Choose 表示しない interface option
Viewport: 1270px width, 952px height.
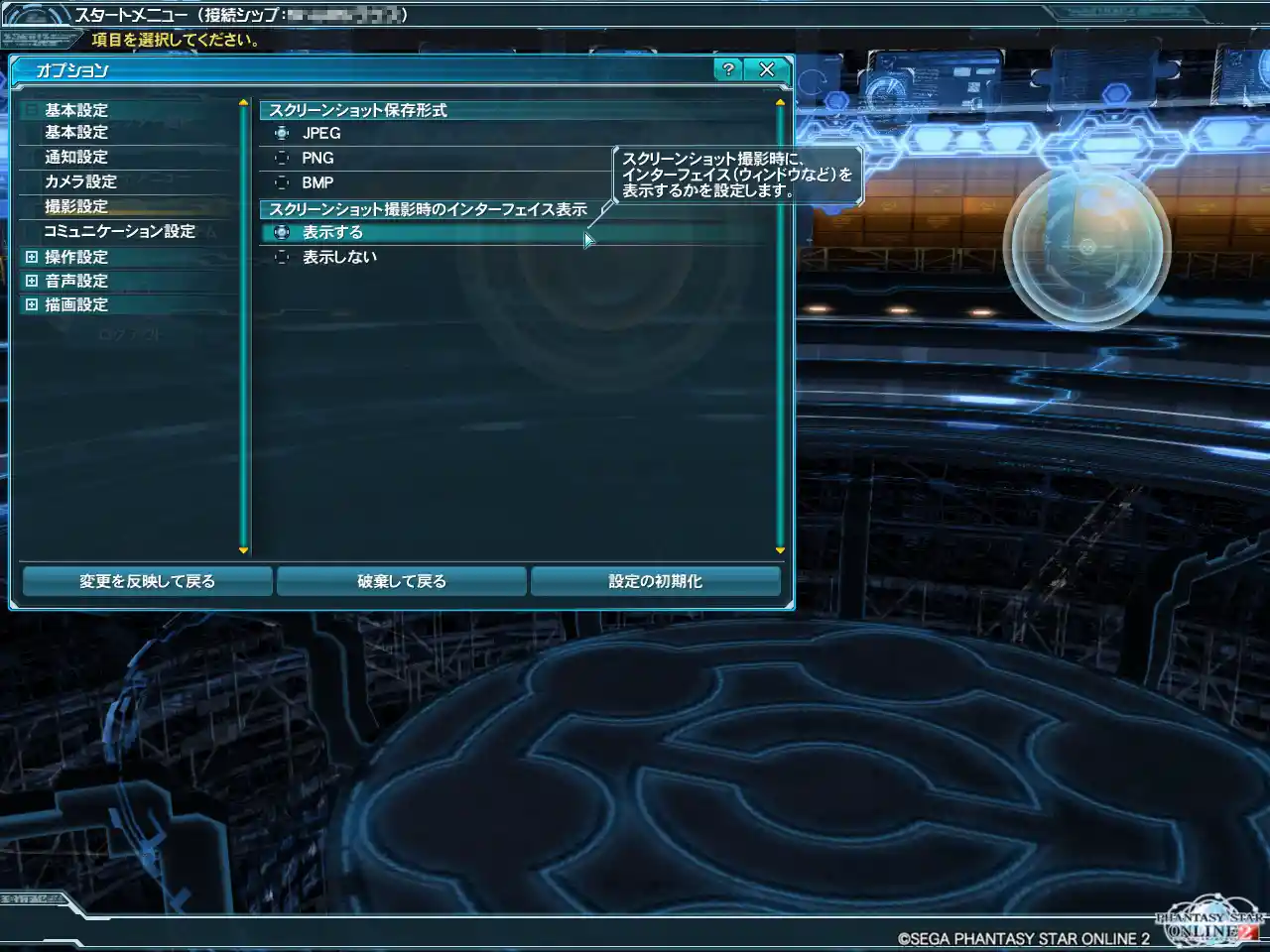point(282,257)
